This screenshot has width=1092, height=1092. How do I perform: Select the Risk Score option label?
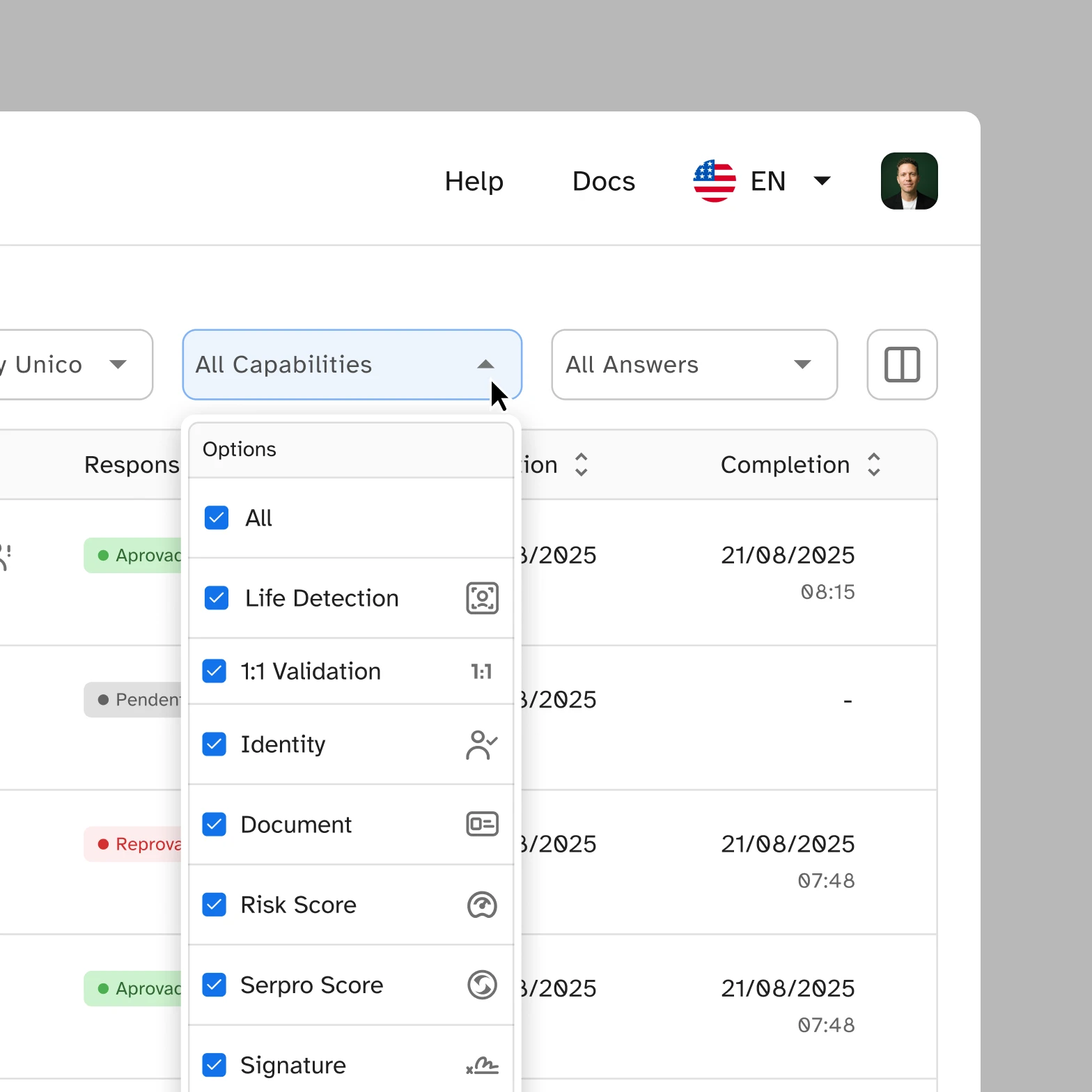pos(298,905)
